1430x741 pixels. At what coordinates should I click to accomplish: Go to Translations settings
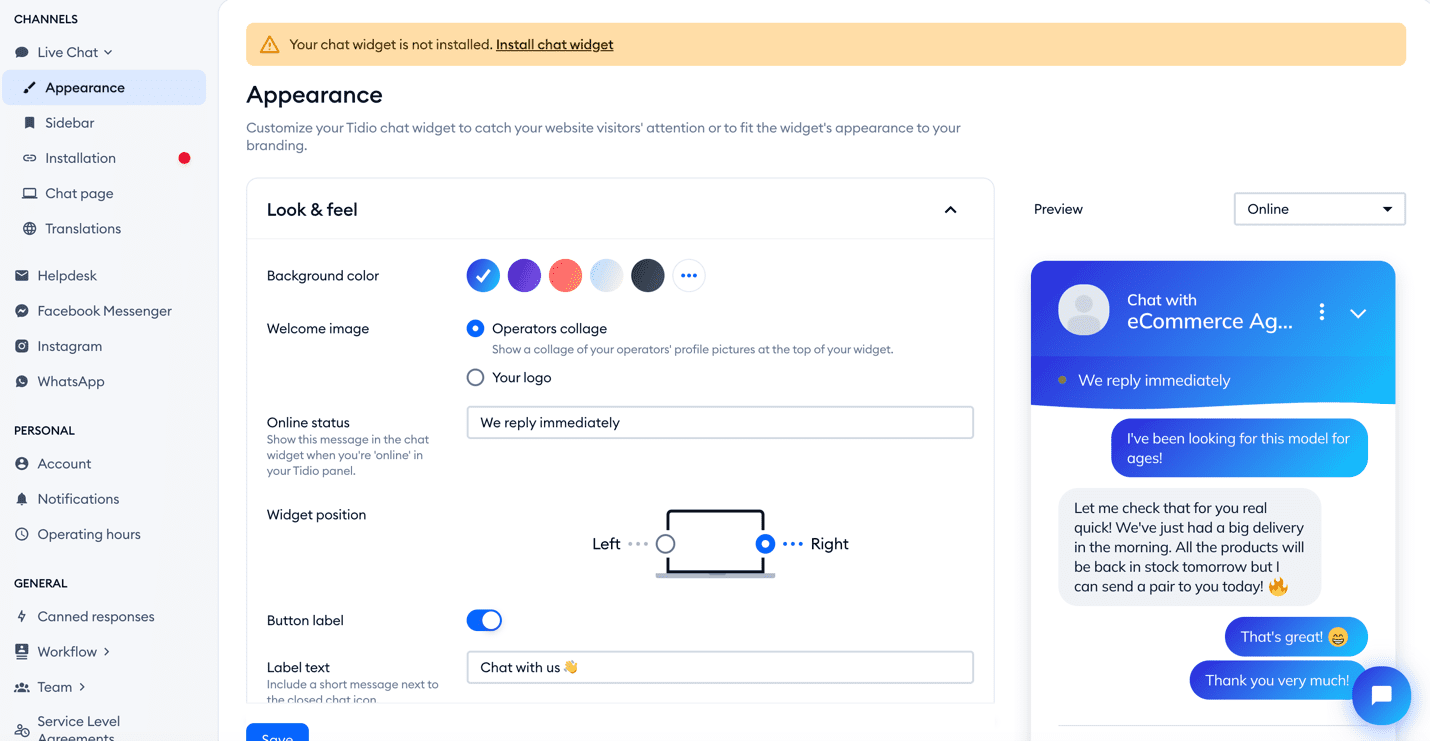[83, 228]
